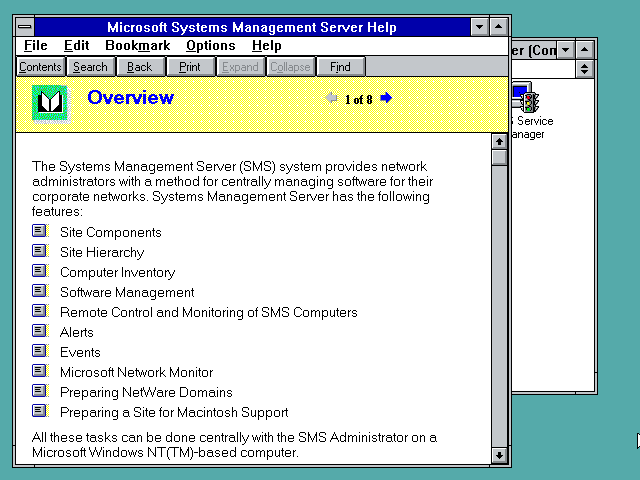The width and height of the screenshot is (640, 480).
Task: Open the Options menu
Action: point(211,46)
